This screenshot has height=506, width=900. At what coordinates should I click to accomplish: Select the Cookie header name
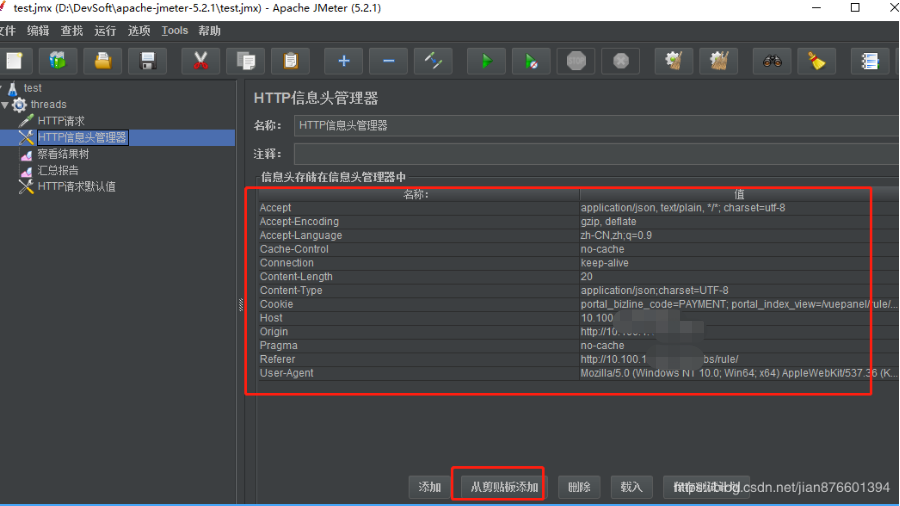coord(276,304)
